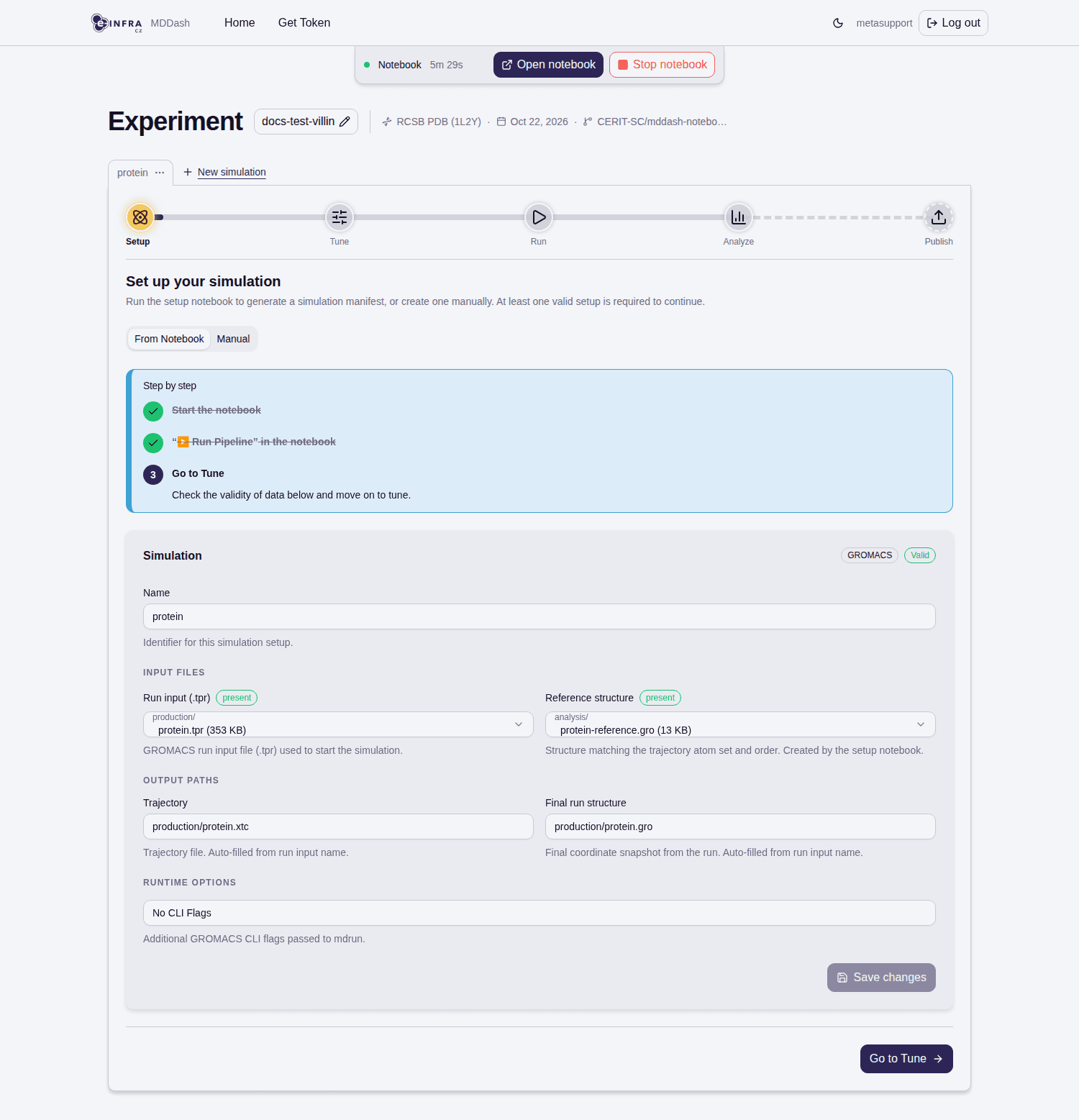Switch to Manual setup mode
The width and height of the screenshot is (1079, 1120).
tap(233, 339)
